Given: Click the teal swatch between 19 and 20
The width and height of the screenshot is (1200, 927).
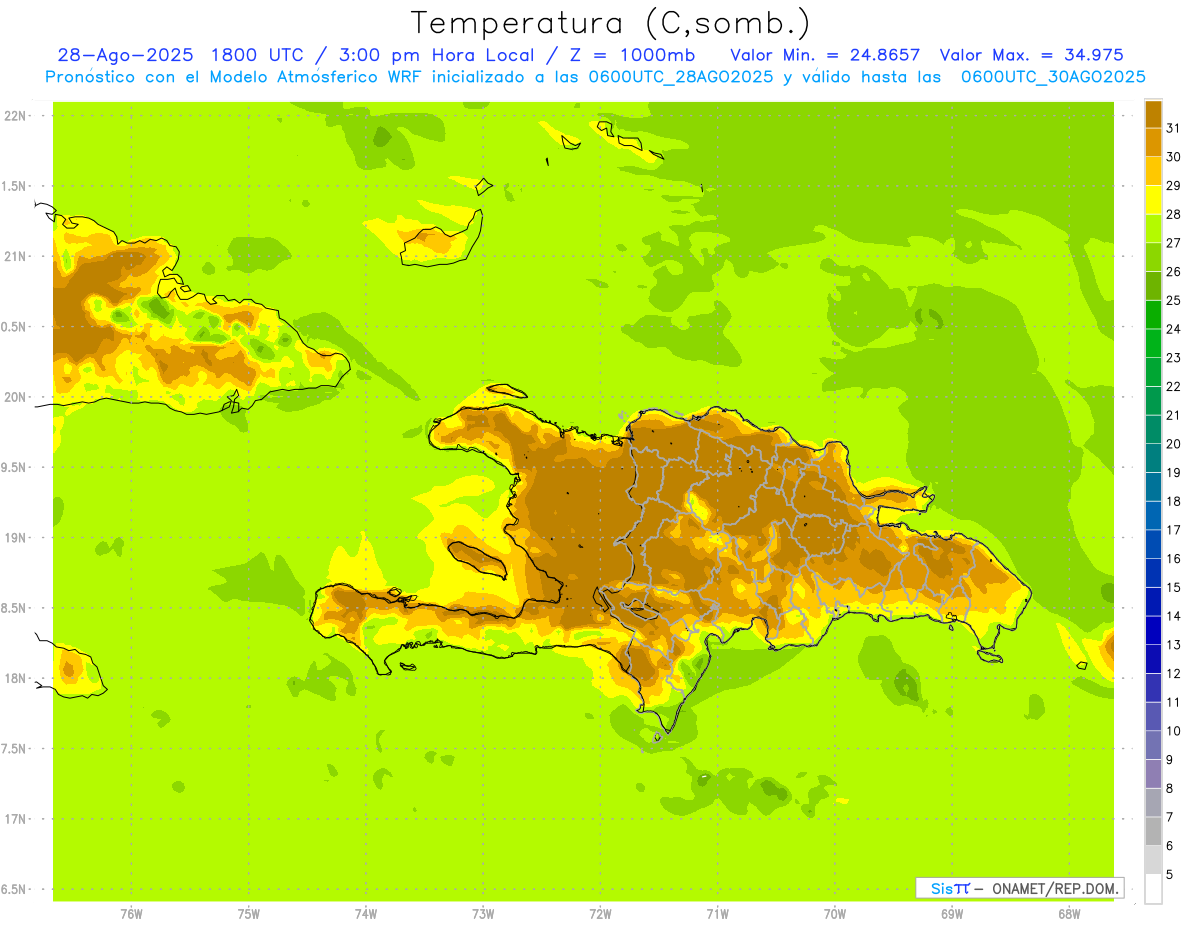Looking at the screenshot, I should click(x=1153, y=457).
